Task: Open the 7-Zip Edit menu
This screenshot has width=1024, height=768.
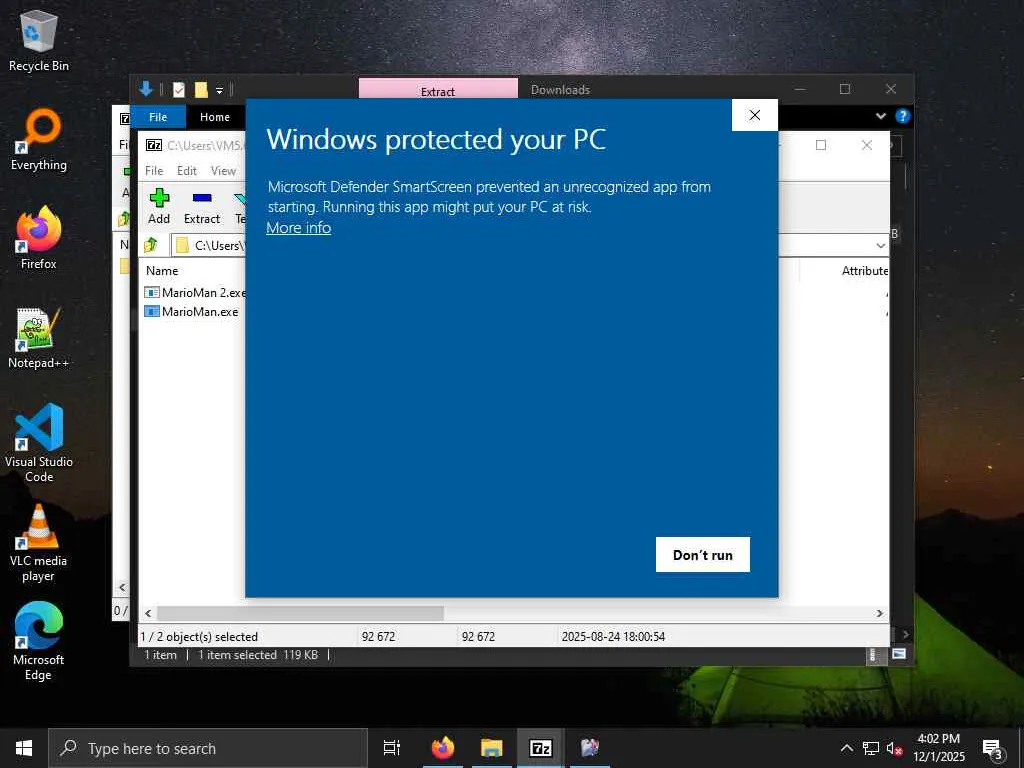Action: 187,170
